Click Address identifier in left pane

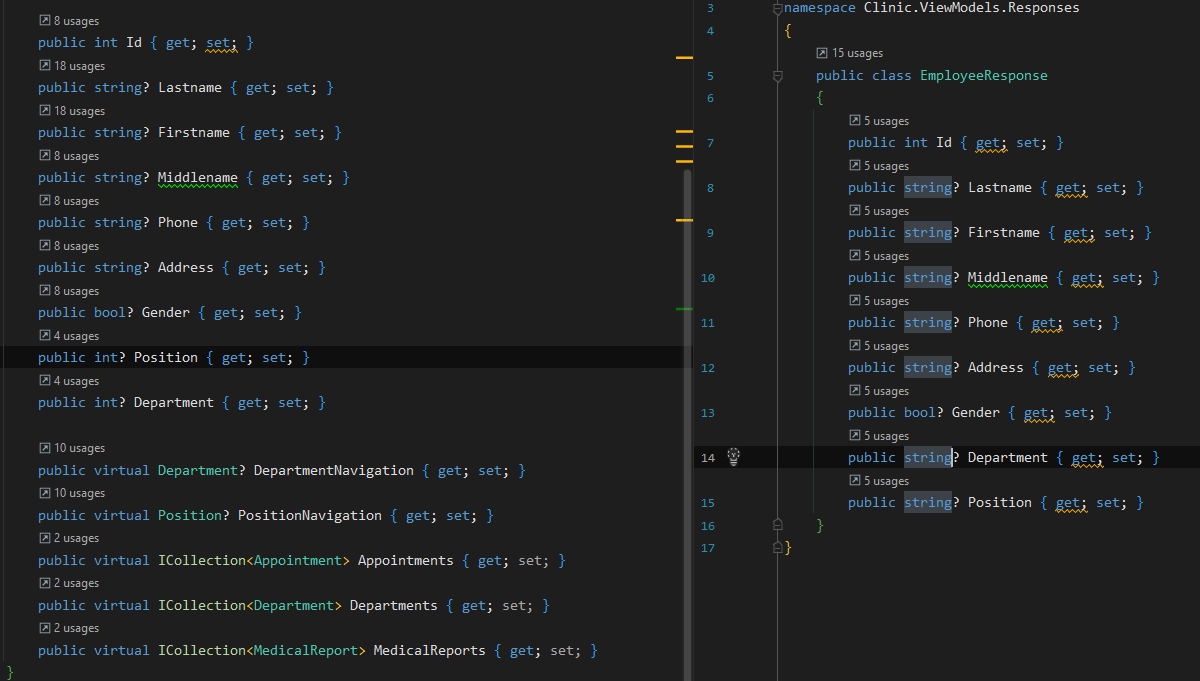point(186,267)
